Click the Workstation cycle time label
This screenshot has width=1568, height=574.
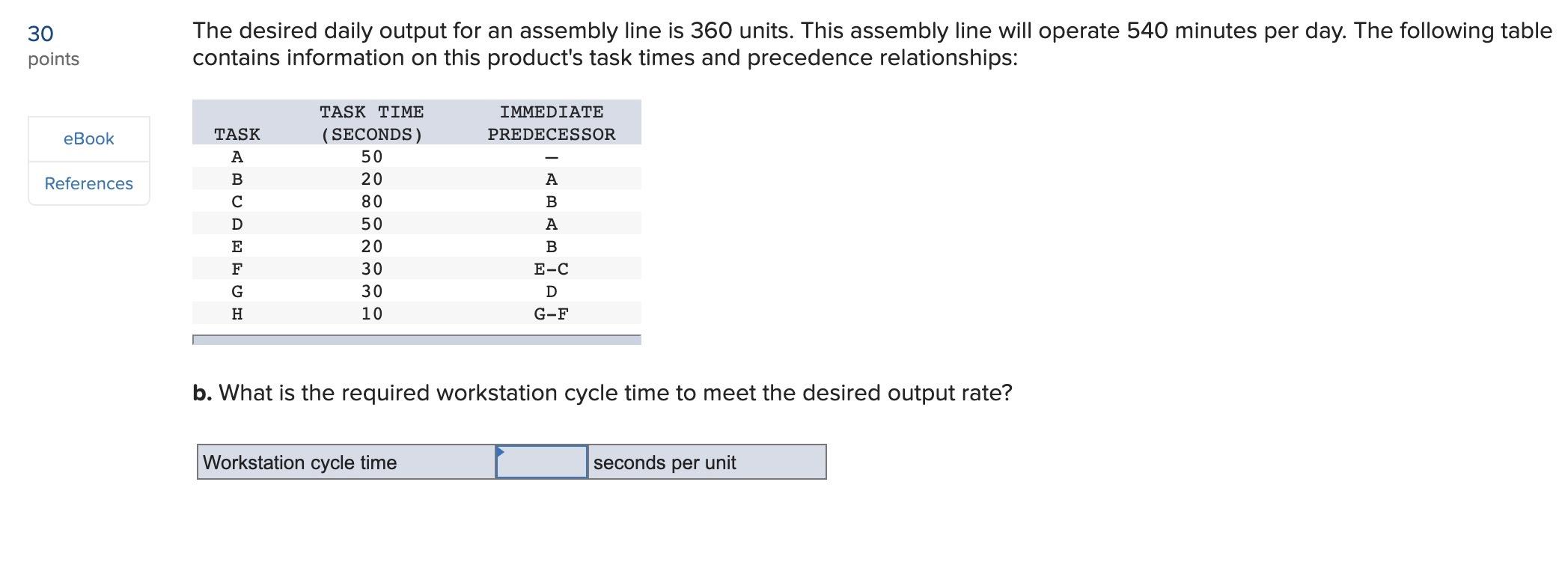click(x=302, y=462)
